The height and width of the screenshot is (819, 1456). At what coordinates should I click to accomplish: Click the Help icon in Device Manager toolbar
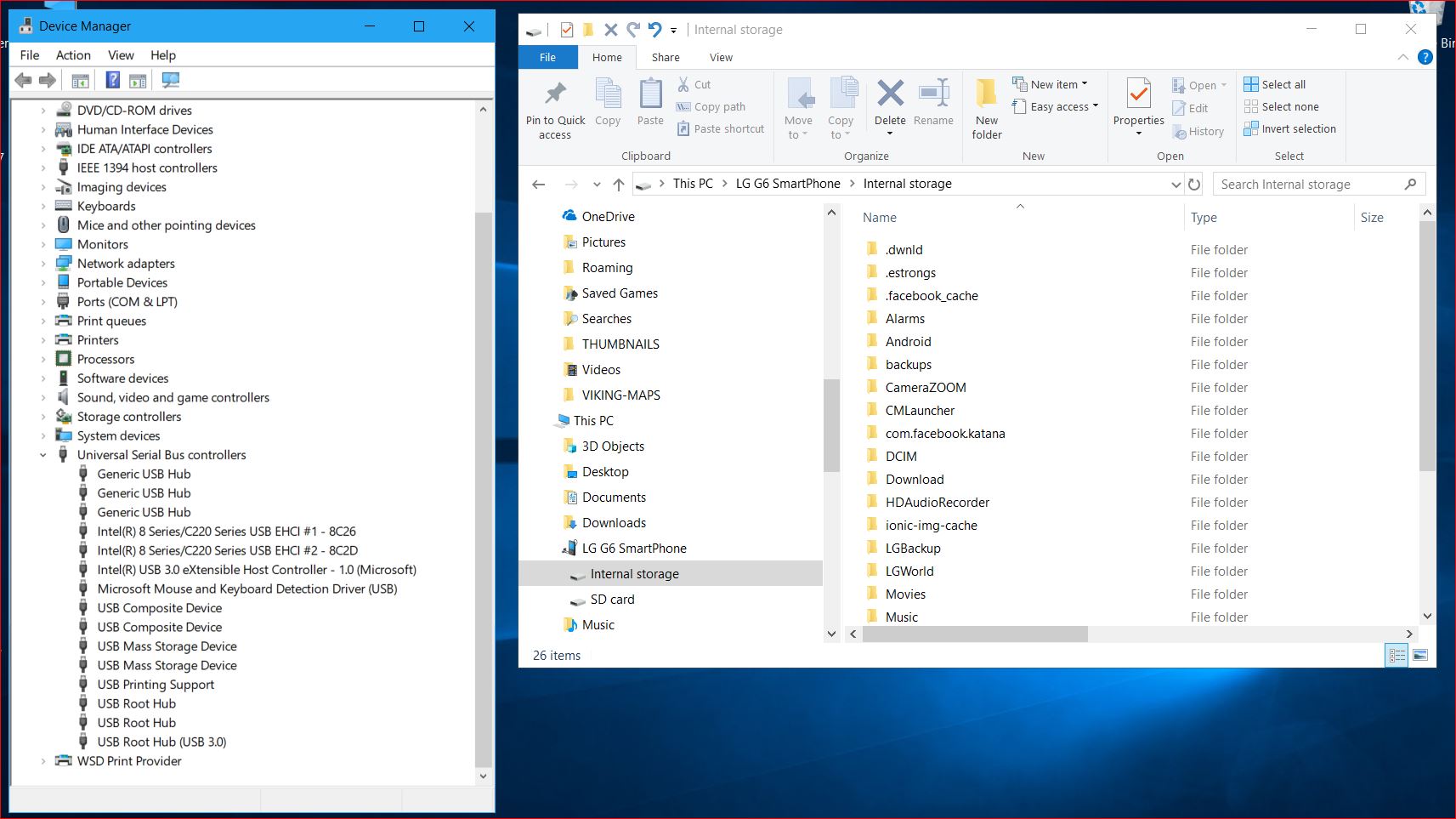[112, 80]
